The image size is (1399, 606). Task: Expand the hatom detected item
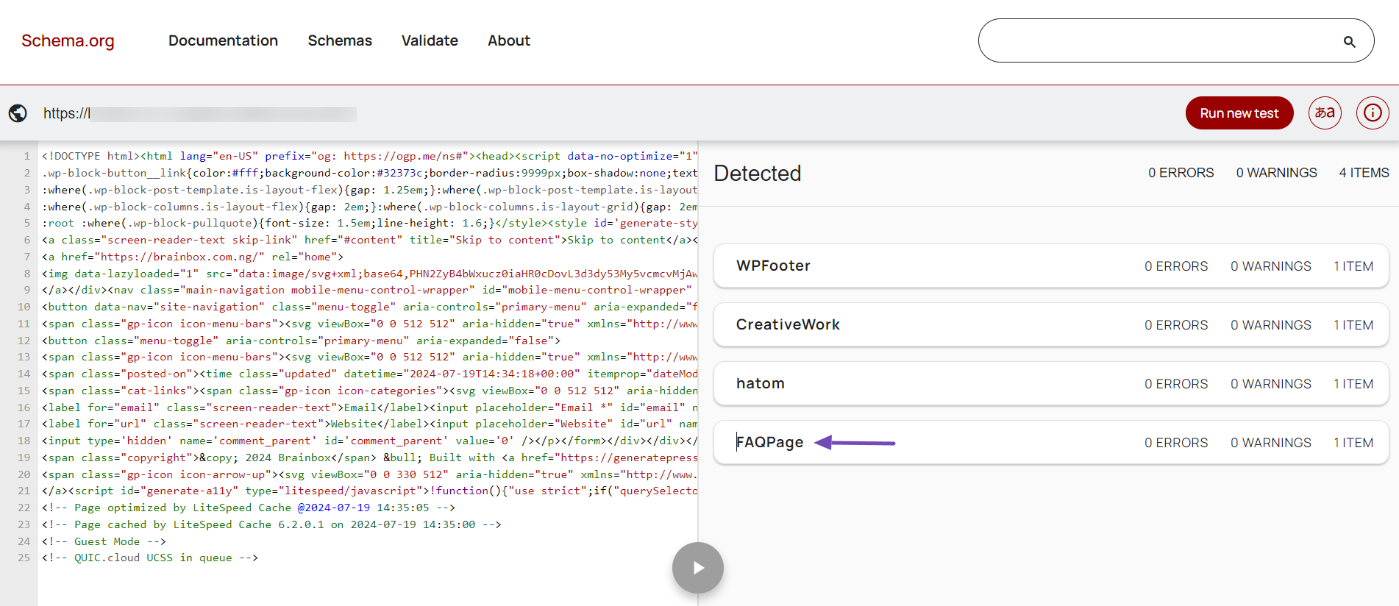[1051, 384]
